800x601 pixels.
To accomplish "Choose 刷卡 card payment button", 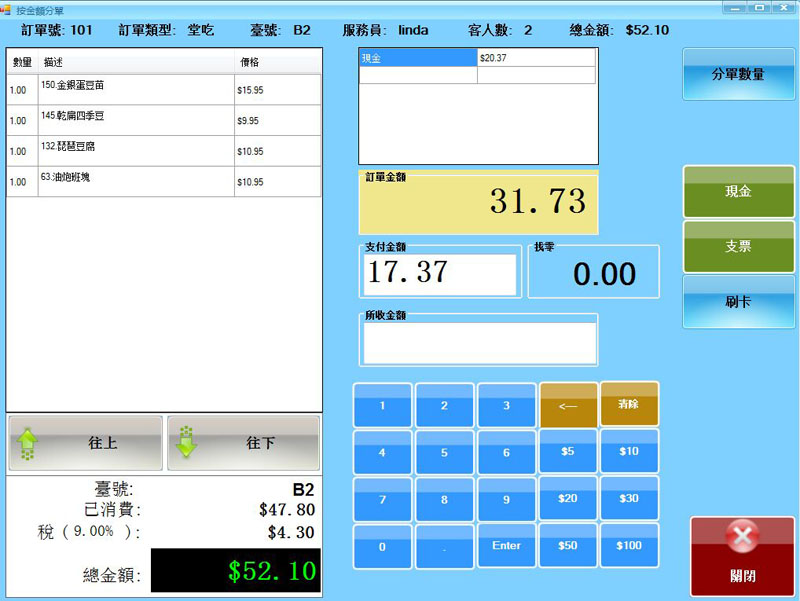I will (738, 301).
